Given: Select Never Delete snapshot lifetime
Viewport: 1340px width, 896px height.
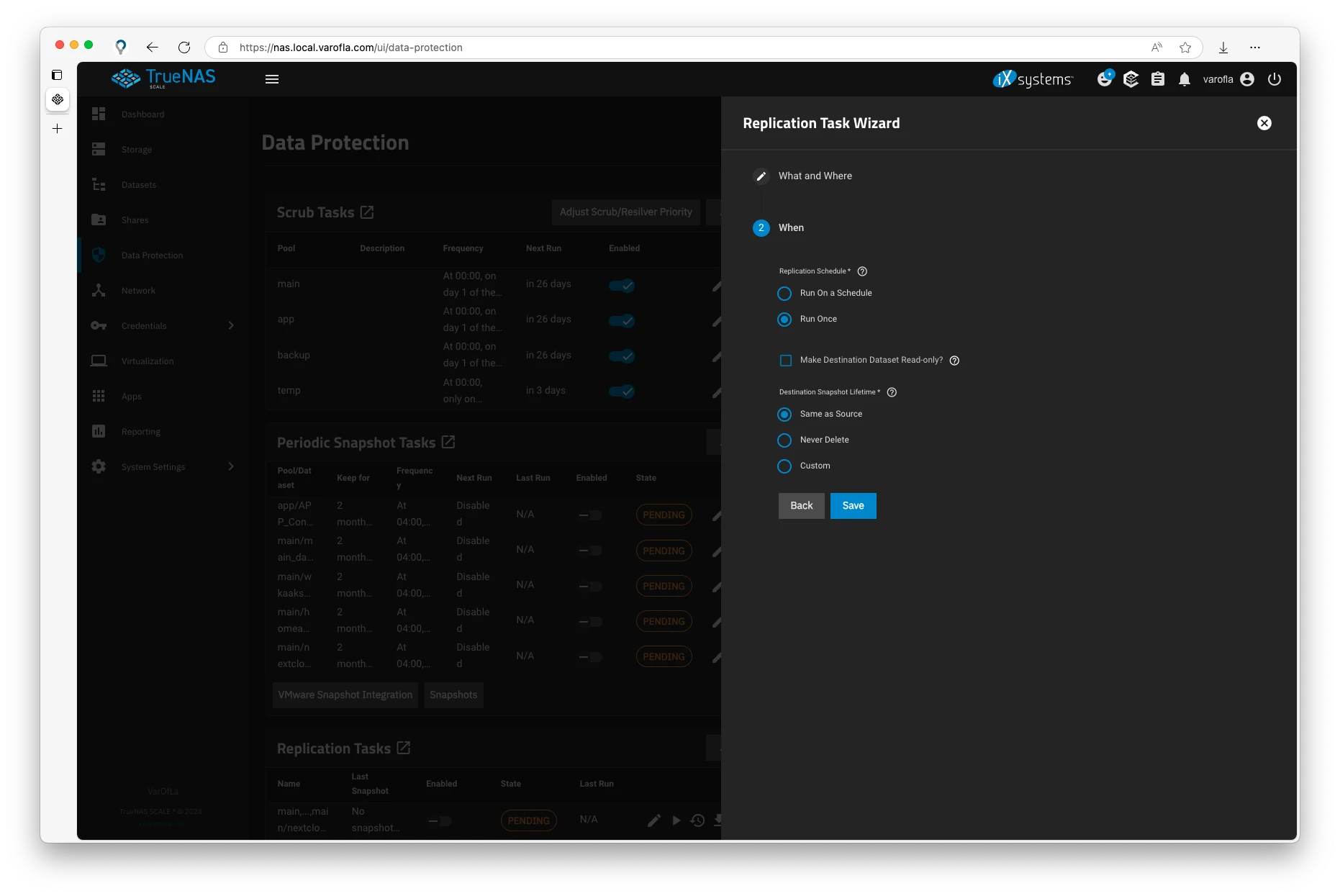Looking at the screenshot, I should coord(784,440).
